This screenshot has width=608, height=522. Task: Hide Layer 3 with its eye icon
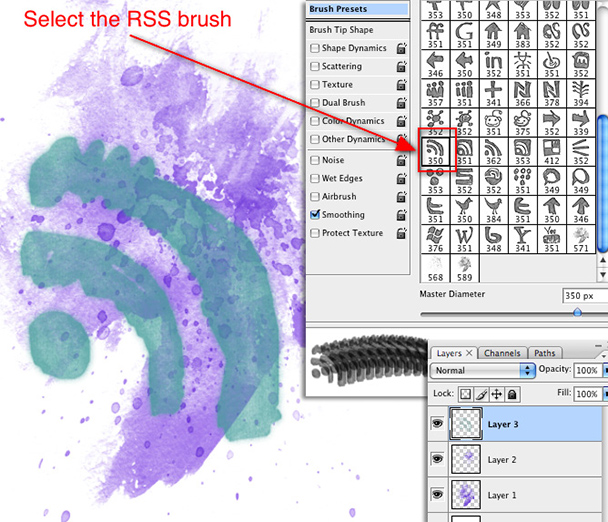[x=437, y=423]
